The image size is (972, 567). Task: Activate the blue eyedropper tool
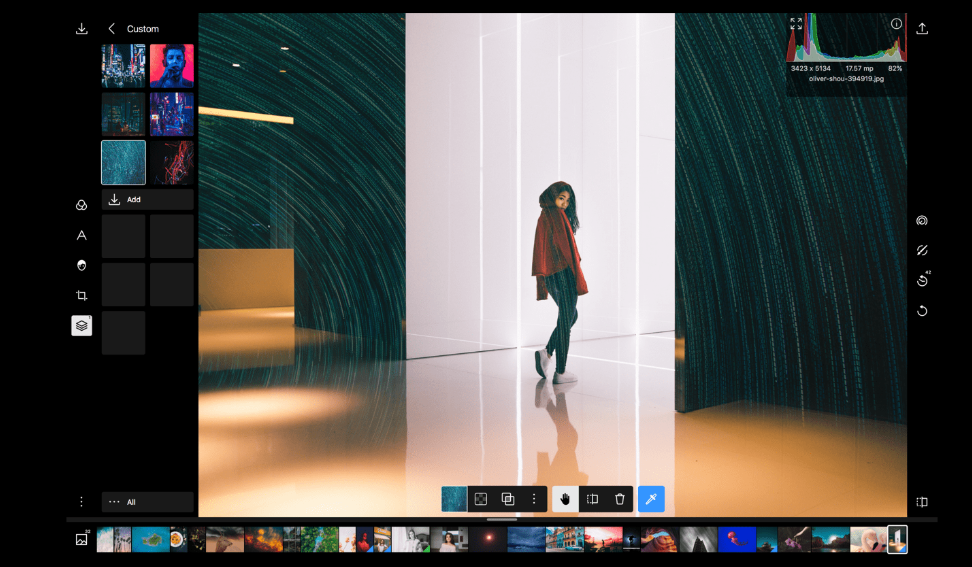tap(651, 499)
